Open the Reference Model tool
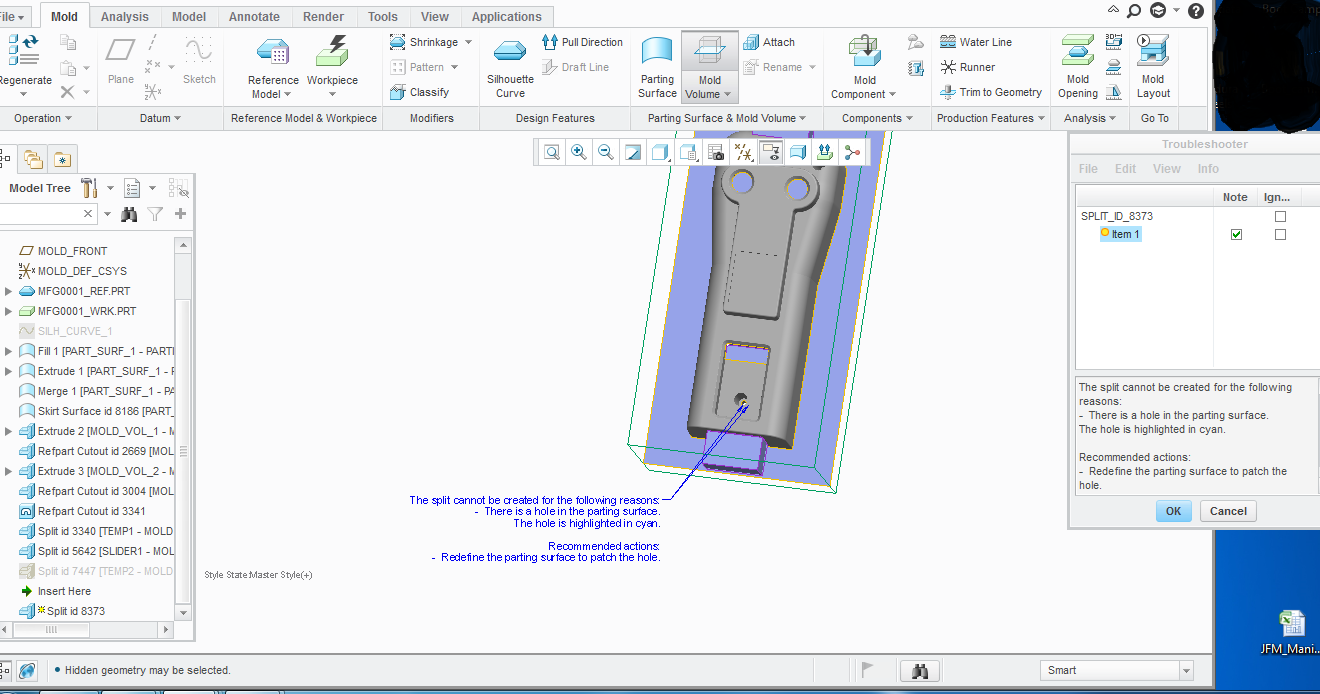This screenshot has height=694, width=1320. click(x=273, y=68)
